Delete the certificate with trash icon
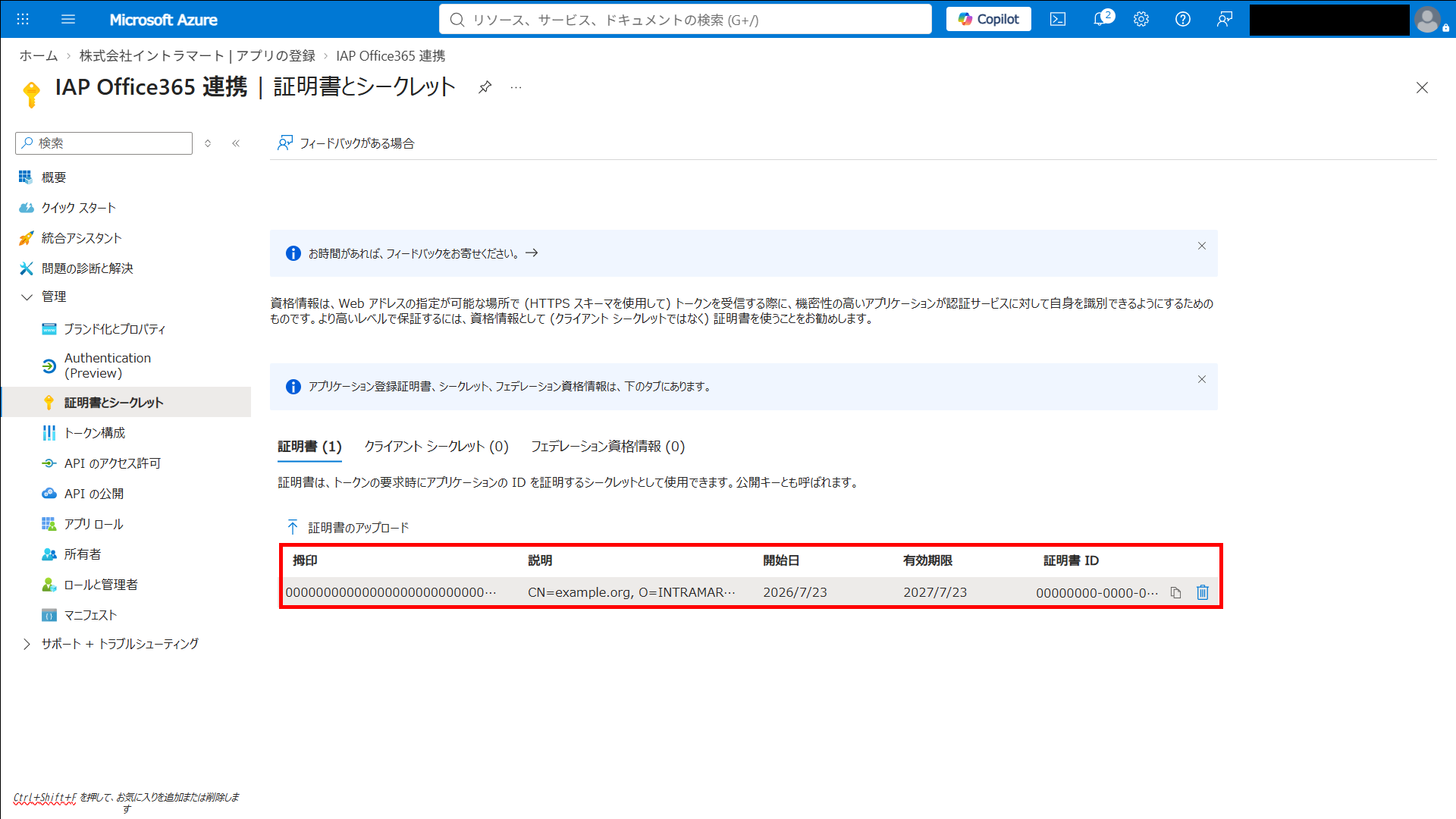The image size is (1456, 819). pos(1203,592)
